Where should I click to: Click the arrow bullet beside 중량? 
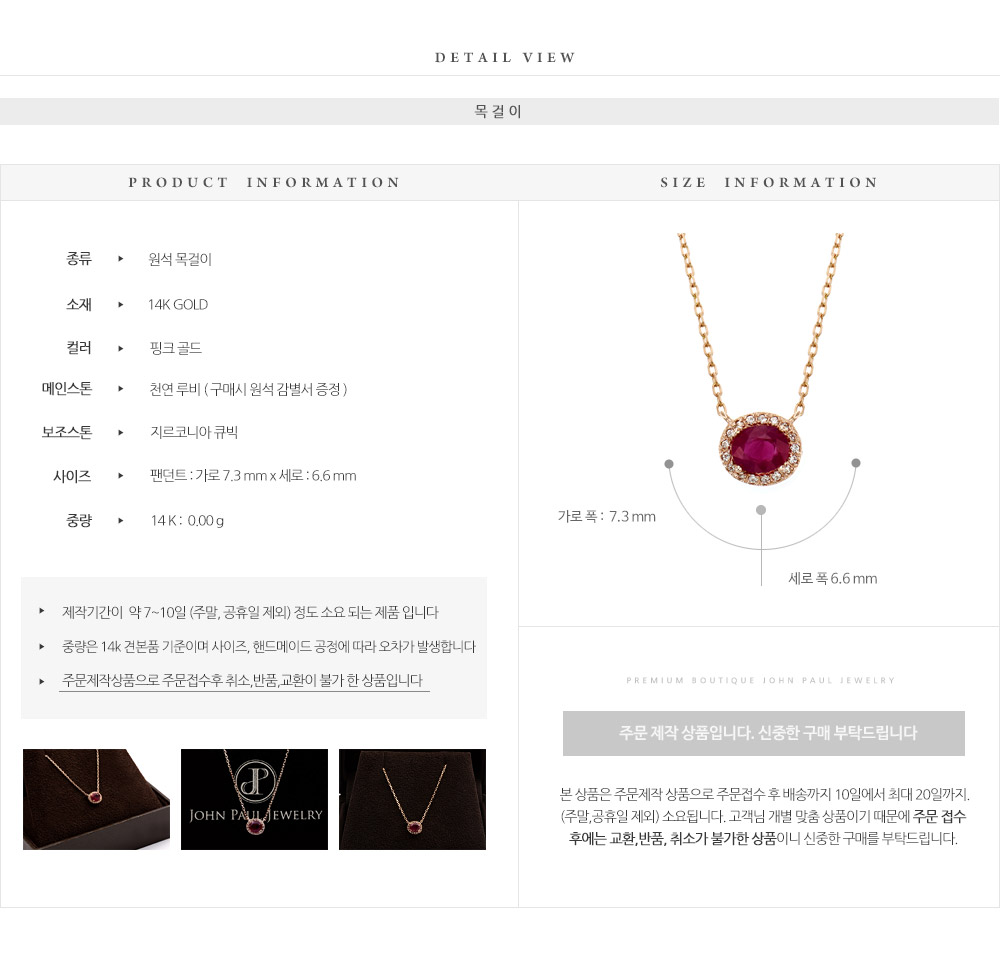[121, 520]
